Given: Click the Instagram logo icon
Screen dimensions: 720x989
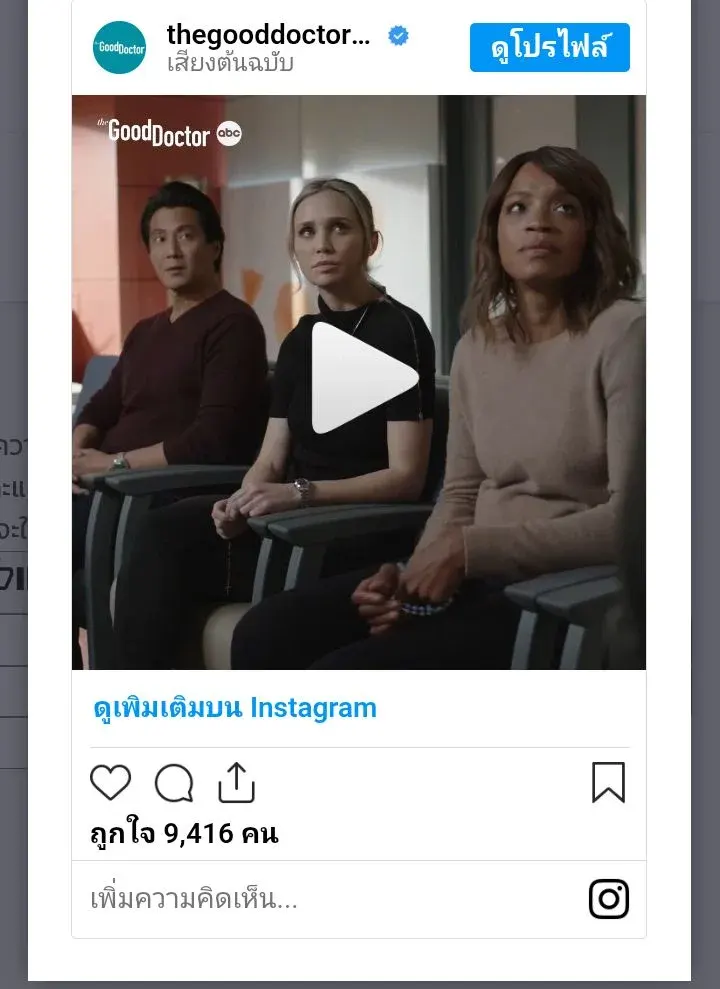Looking at the screenshot, I should click(x=608, y=899).
